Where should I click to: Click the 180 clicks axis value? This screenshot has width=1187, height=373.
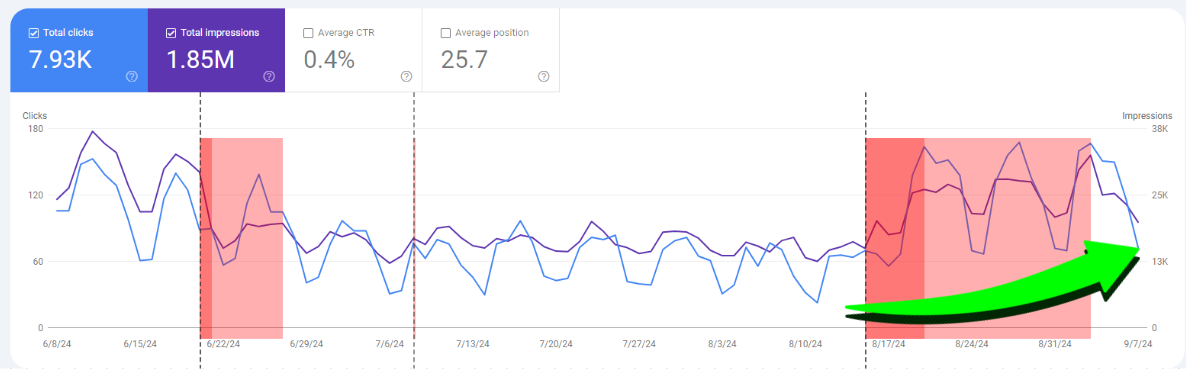point(36,129)
